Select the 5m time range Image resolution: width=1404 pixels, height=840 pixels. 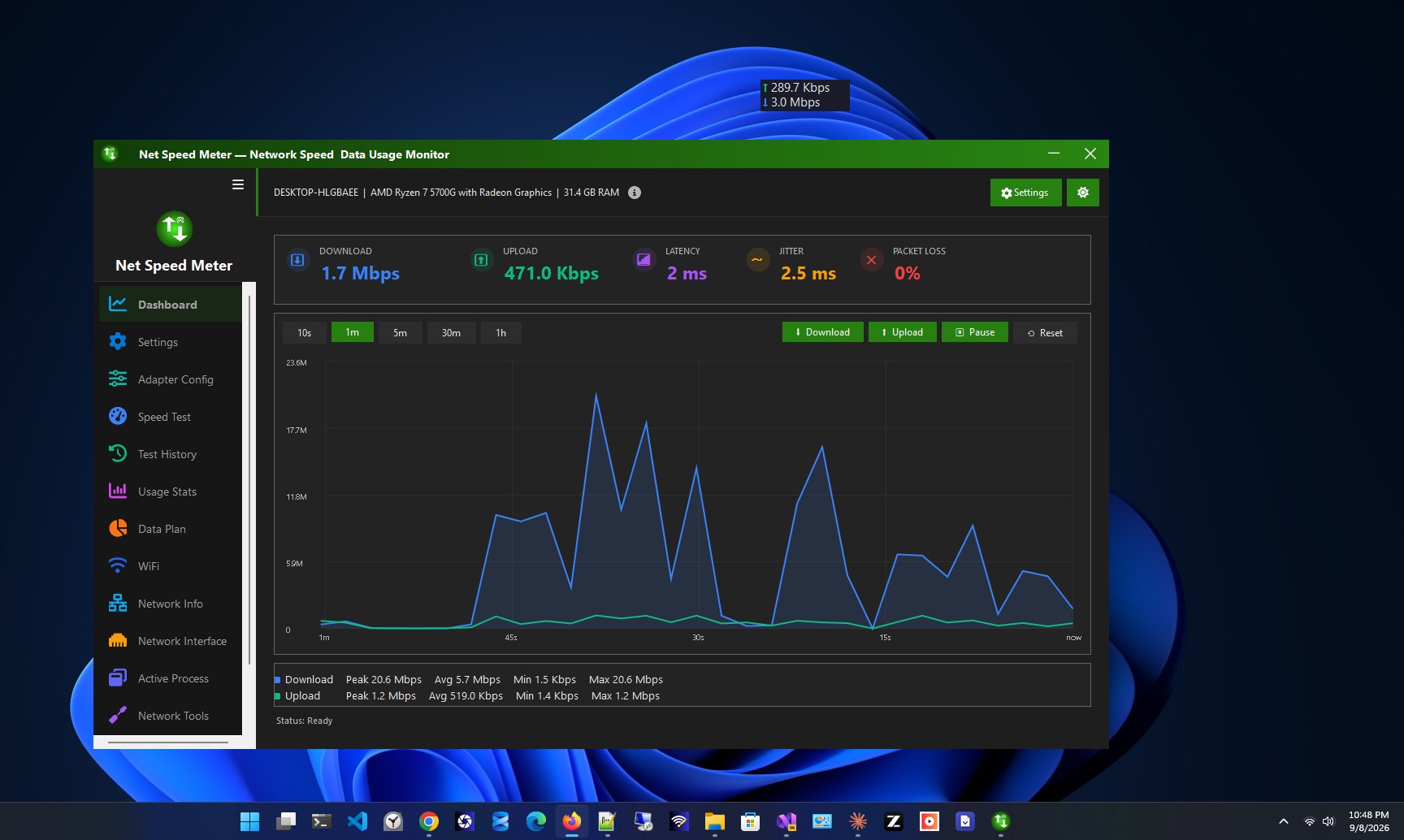tap(401, 332)
